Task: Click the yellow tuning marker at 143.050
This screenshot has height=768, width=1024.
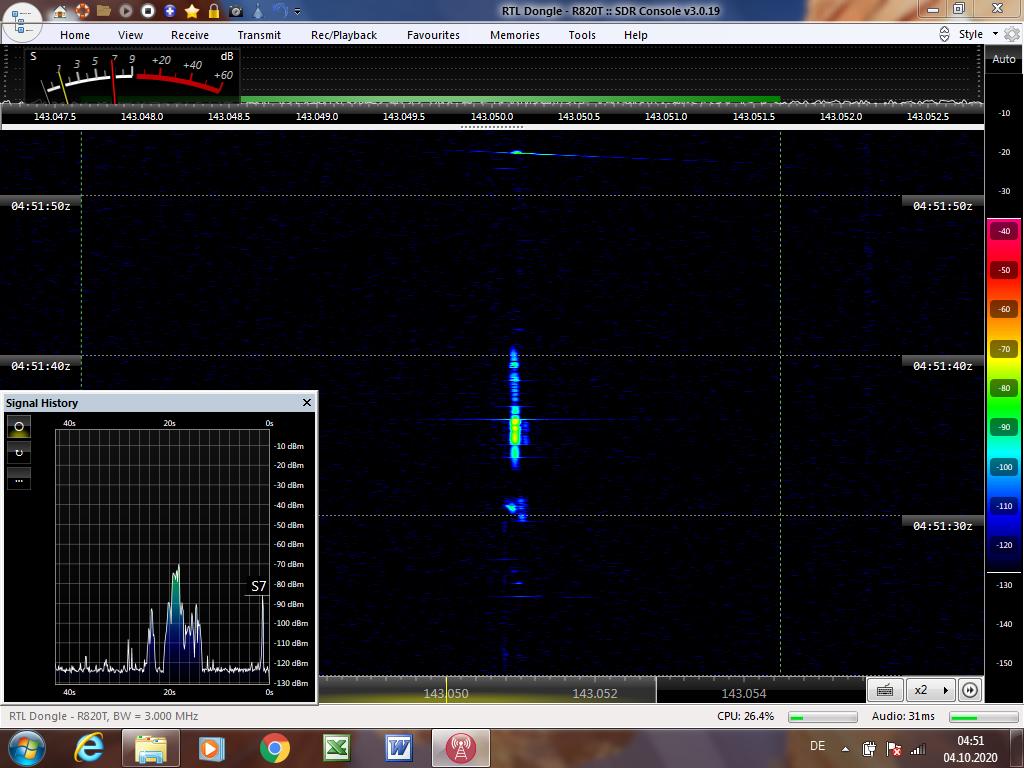Action: pos(447,690)
